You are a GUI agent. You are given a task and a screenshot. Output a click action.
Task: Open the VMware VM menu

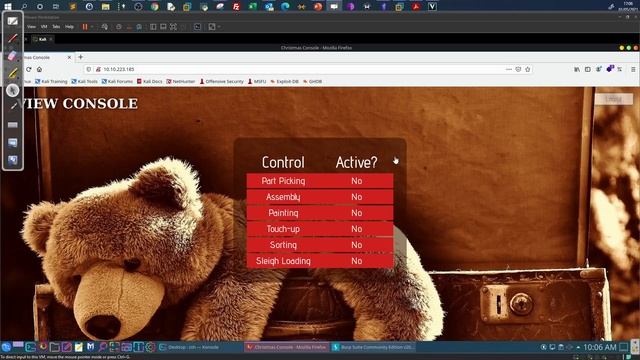tap(44, 27)
